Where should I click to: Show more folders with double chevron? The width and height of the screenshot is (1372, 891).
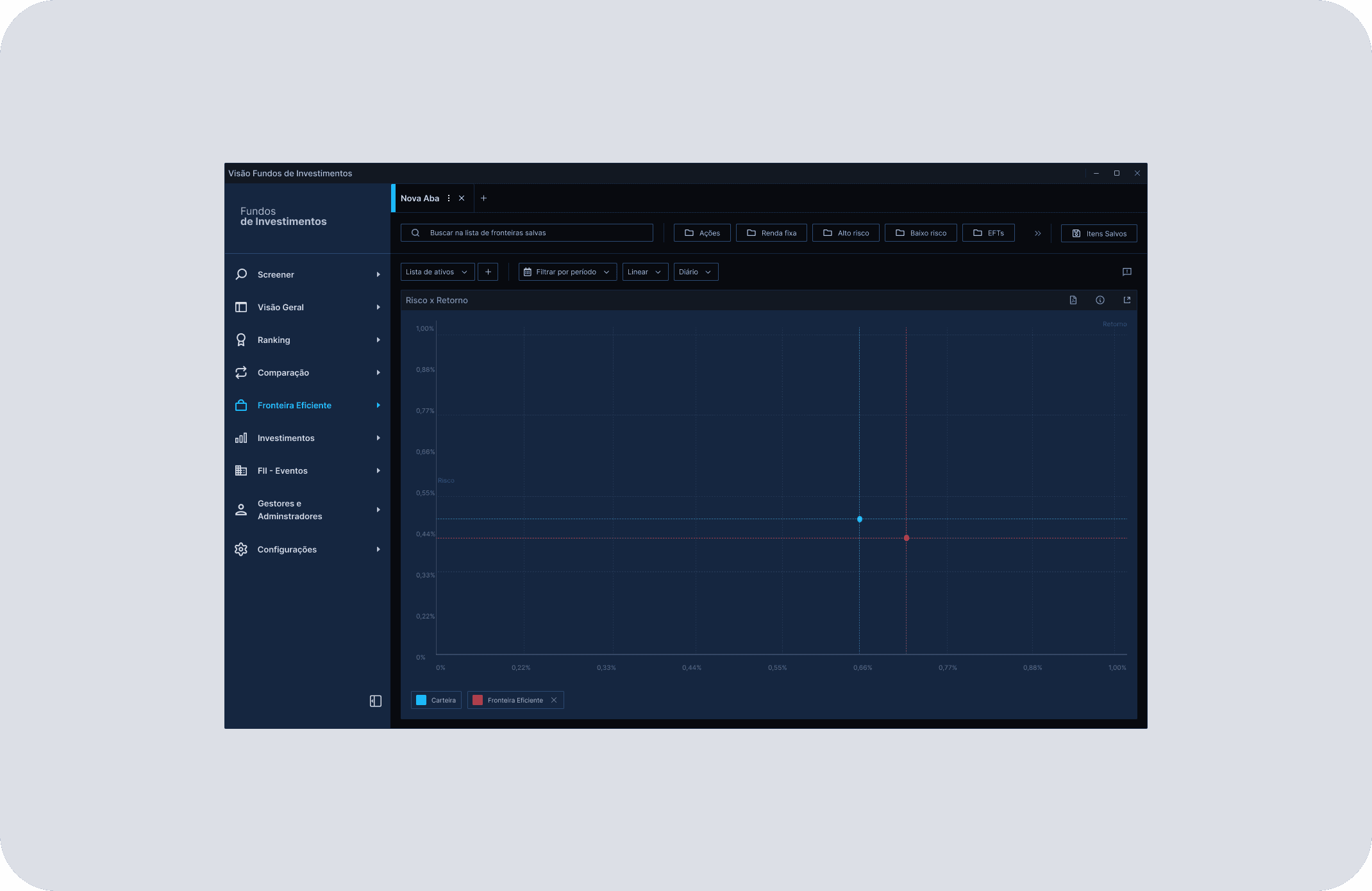pyautogui.click(x=1037, y=233)
